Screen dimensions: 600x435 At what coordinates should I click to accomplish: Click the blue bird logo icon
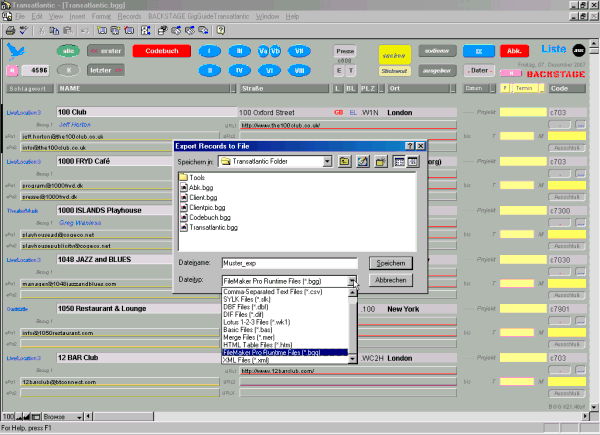pos(17,49)
